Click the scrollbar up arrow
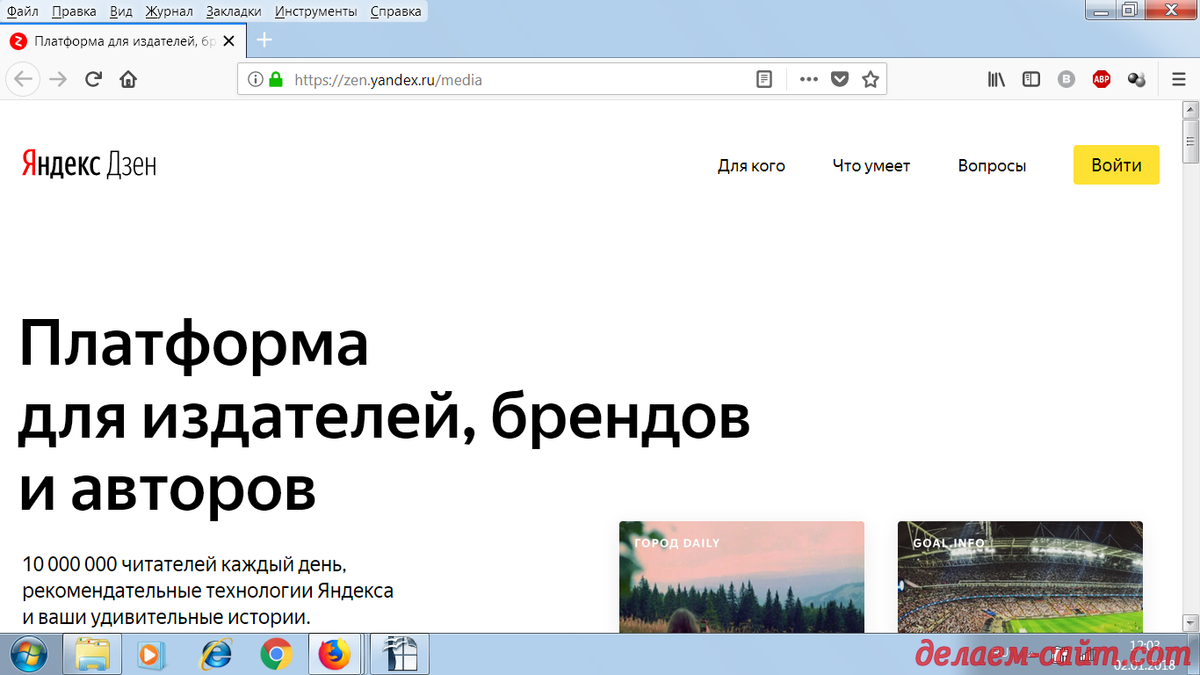The image size is (1200, 675). [x=1191, y=109]
